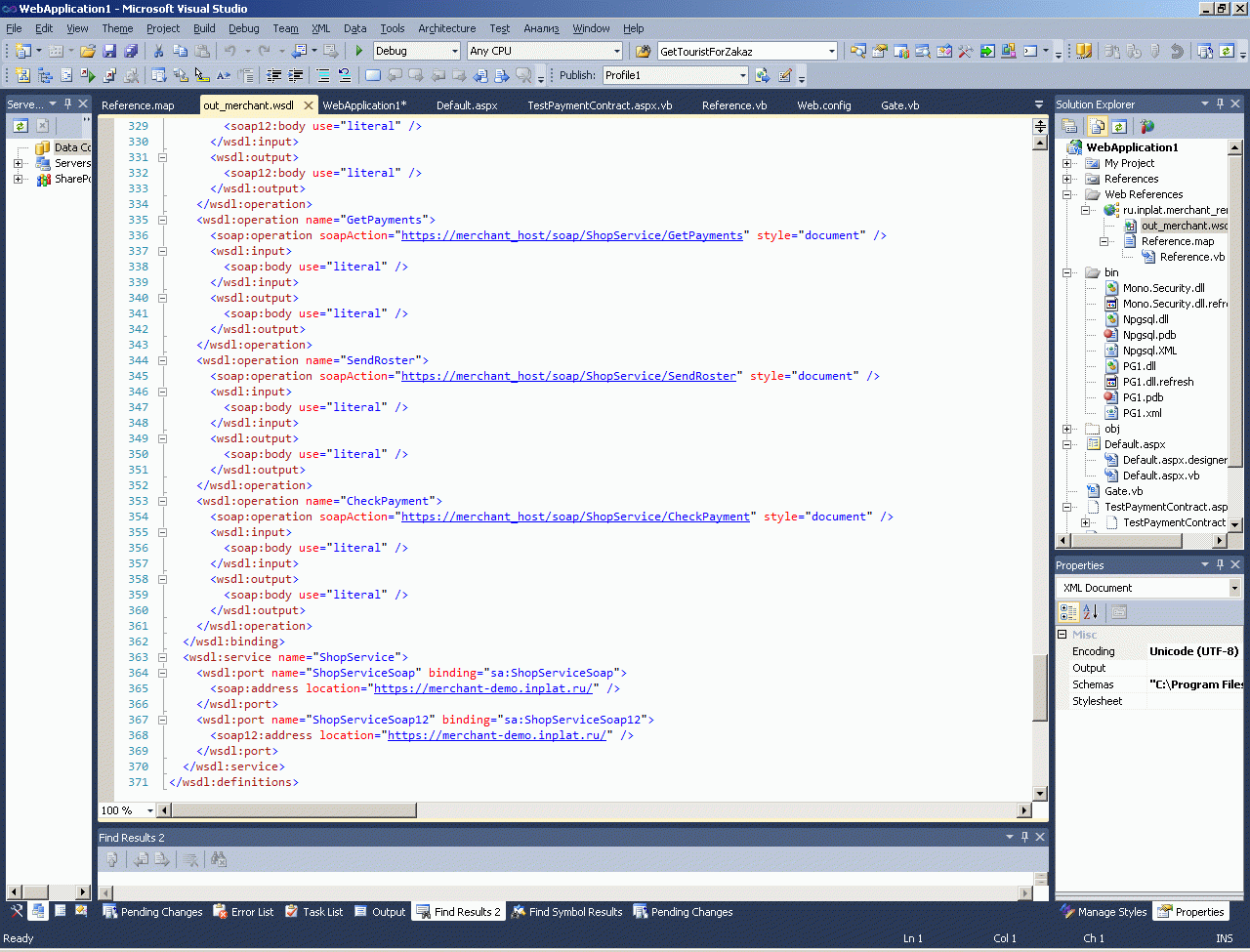Image resolution: width=1250 pixels, height=952 pixels.
Task: Open the XML menu
Action: [x=320, y=28]
